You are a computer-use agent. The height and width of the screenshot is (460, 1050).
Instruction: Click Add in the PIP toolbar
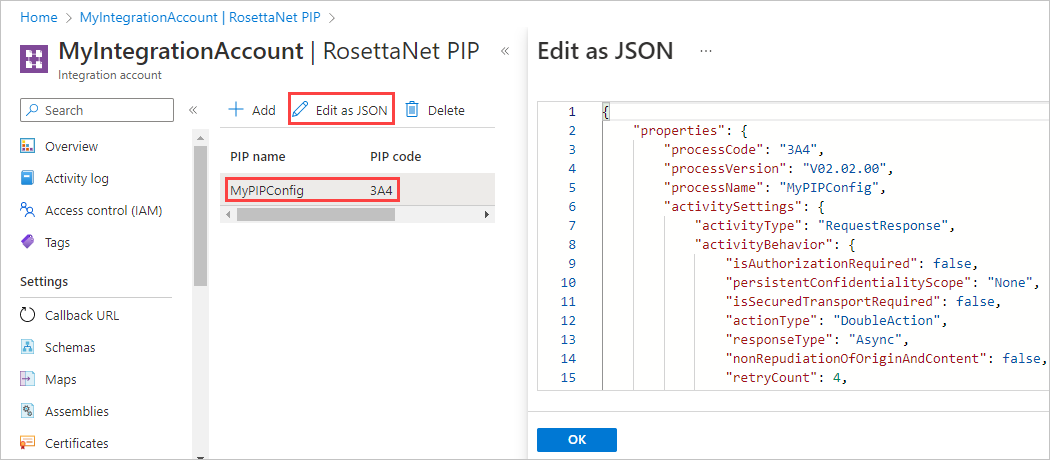point(251,110)
